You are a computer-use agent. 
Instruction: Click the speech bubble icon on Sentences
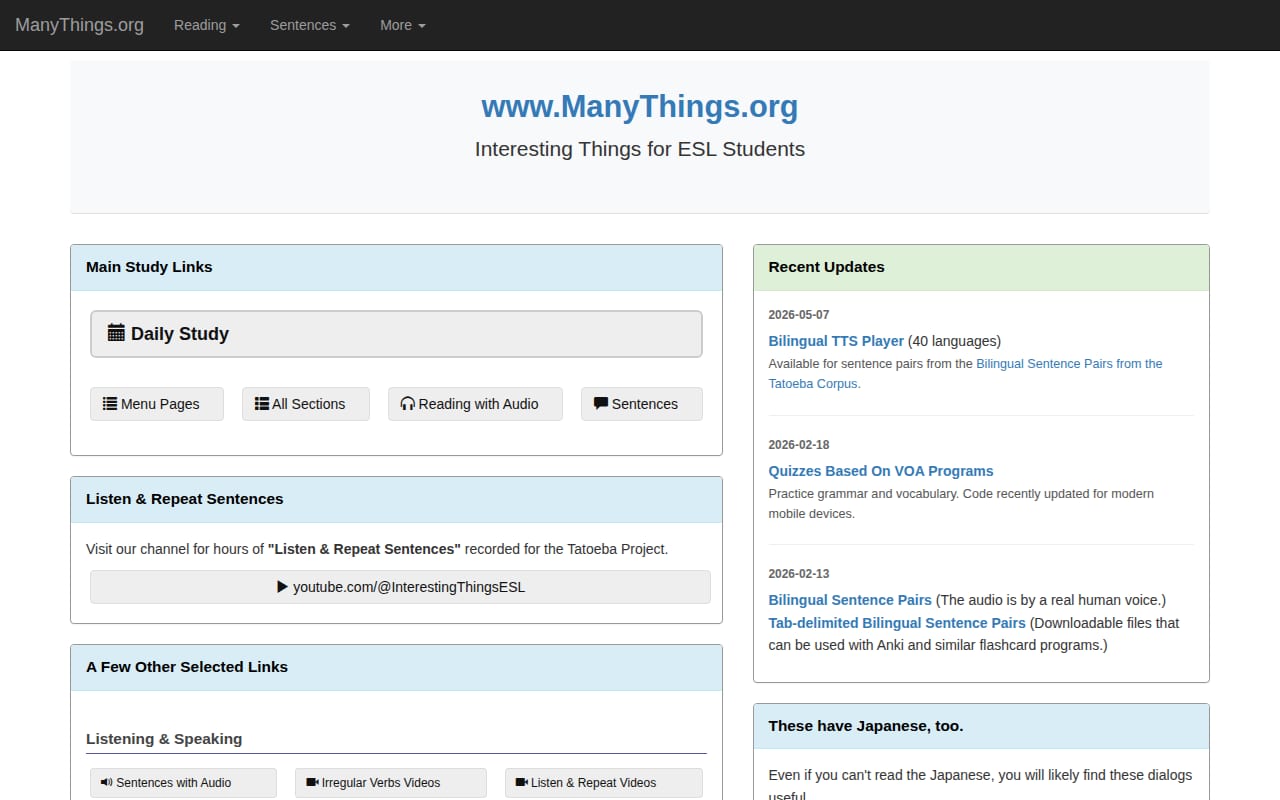601,403
